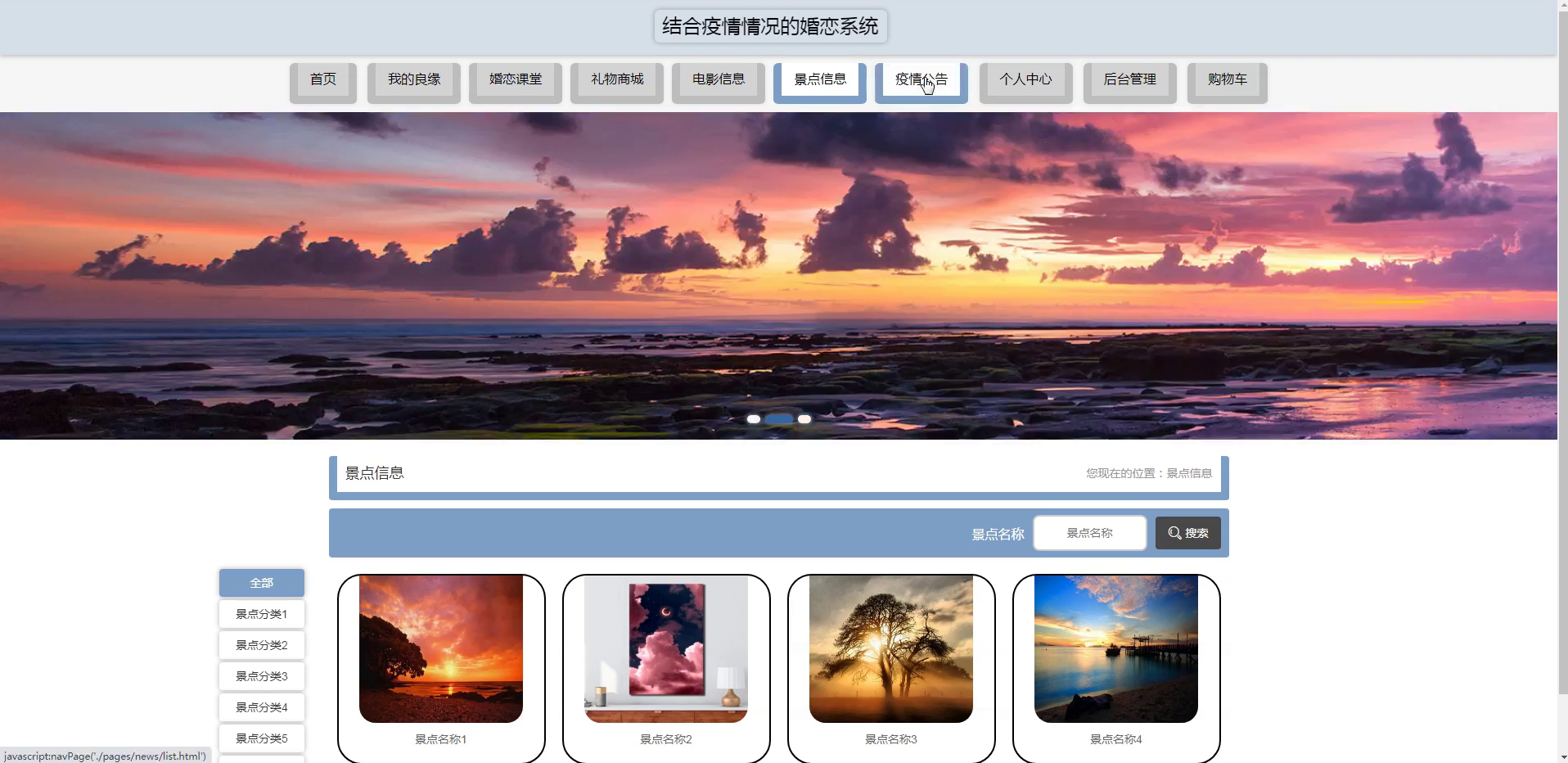This screenshot has width=1568, height=763.
Task: Go to 我的良缘 page
Action: (x=414, y=83)
